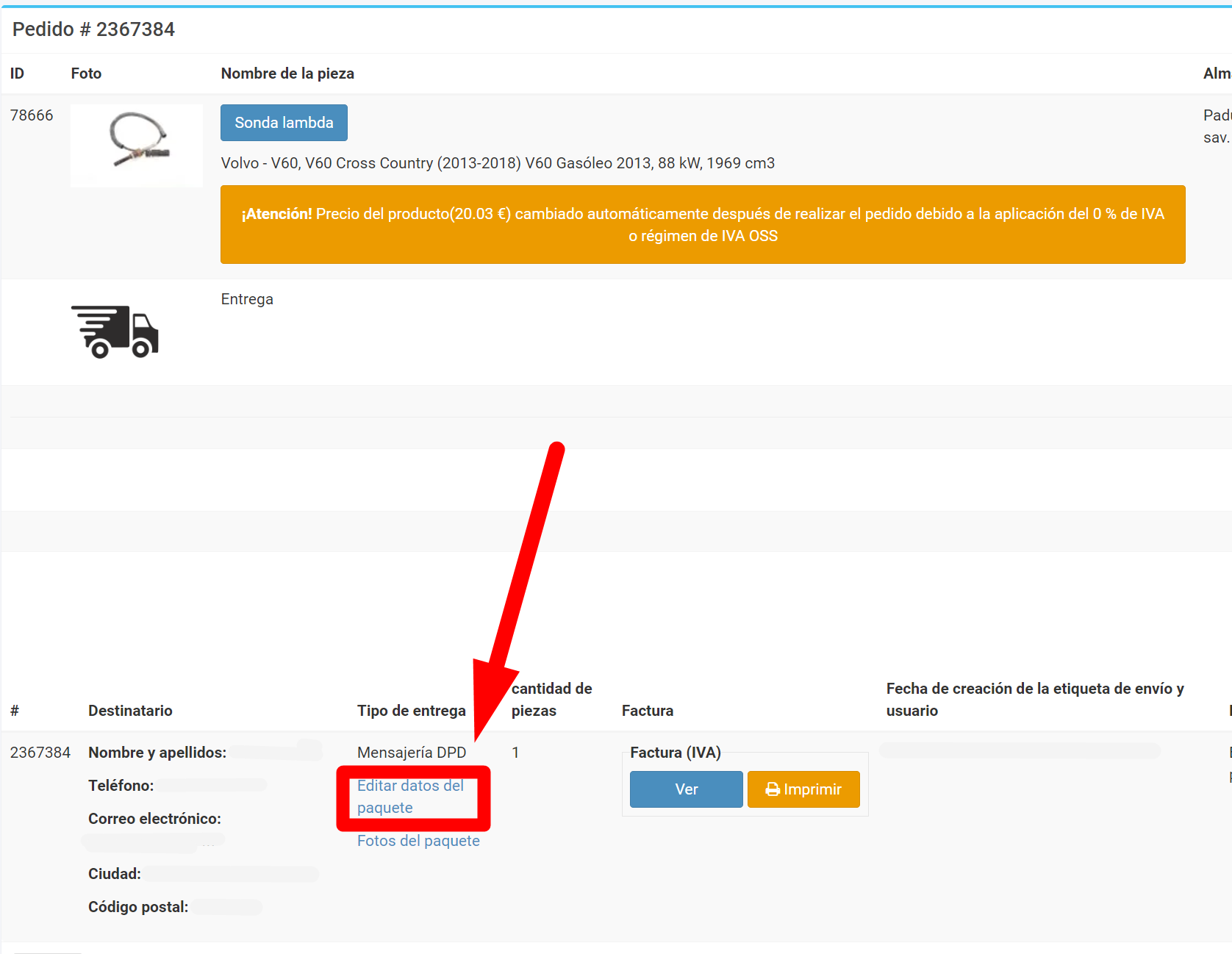Open the lambda probe part photo
The width and height of the screenshot is (1232, 954).
[x=137, y=145]
